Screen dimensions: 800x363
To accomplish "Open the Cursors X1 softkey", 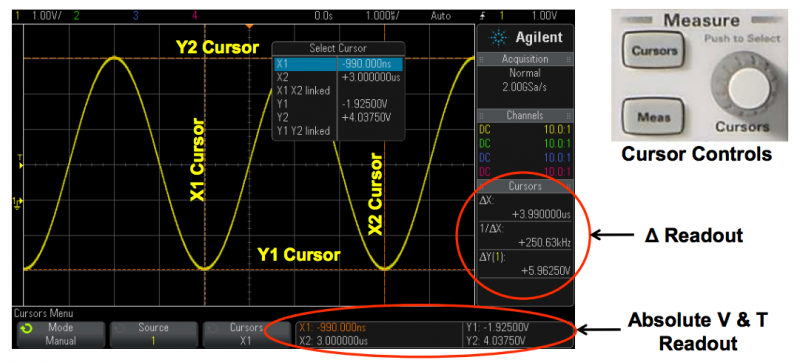I will click(246, 334).
